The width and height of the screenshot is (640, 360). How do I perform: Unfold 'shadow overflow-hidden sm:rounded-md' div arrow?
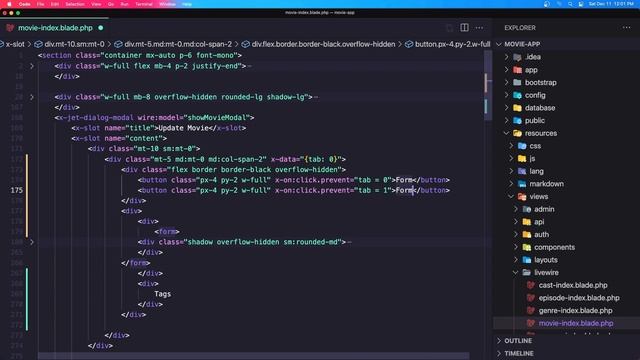click(x=32, y=242)
